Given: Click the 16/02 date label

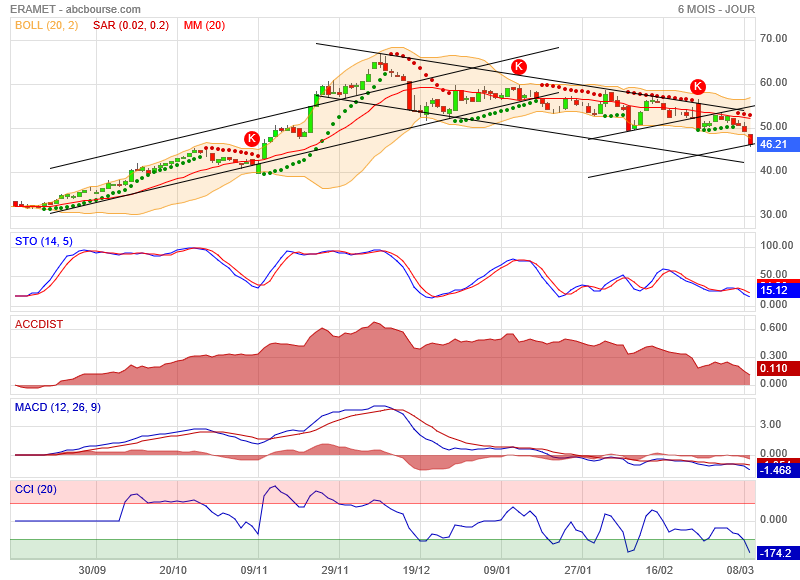Looking at the screenshot, I should 659,570.
